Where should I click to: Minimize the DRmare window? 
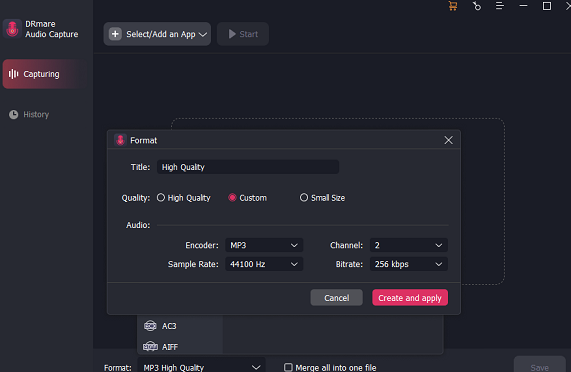click(x=523, y=6)
